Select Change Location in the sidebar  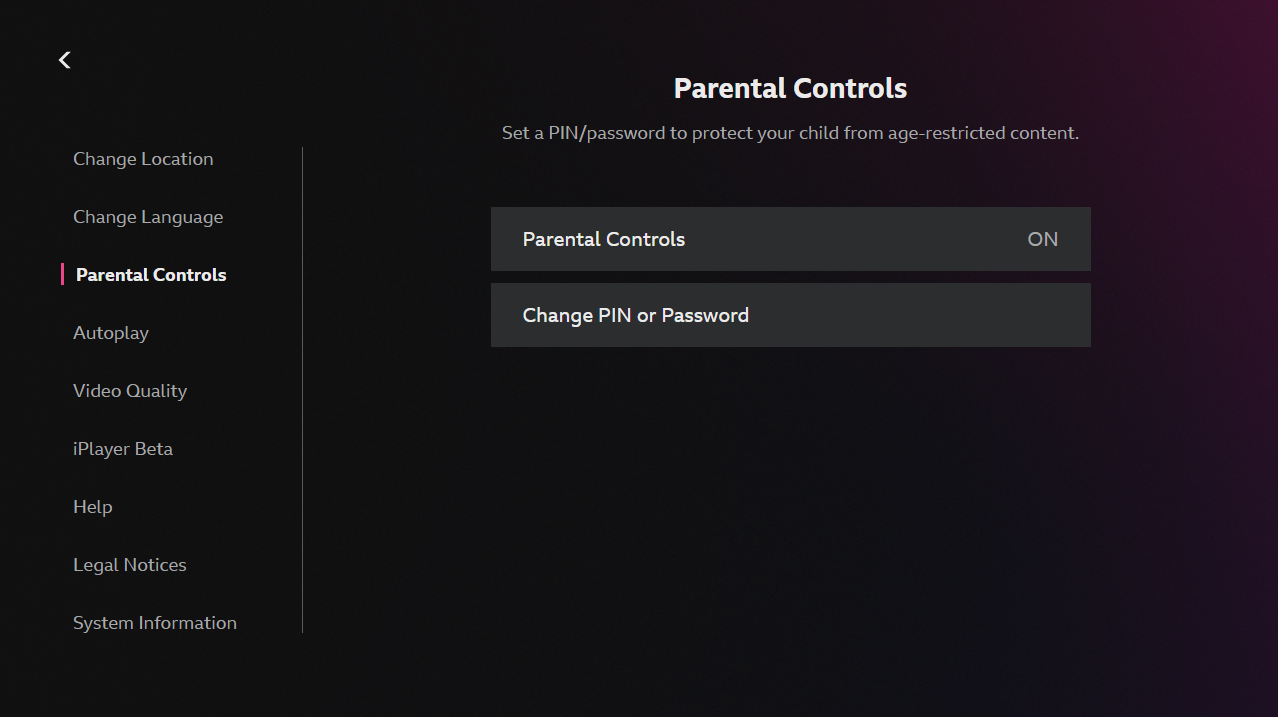(142, 158)
